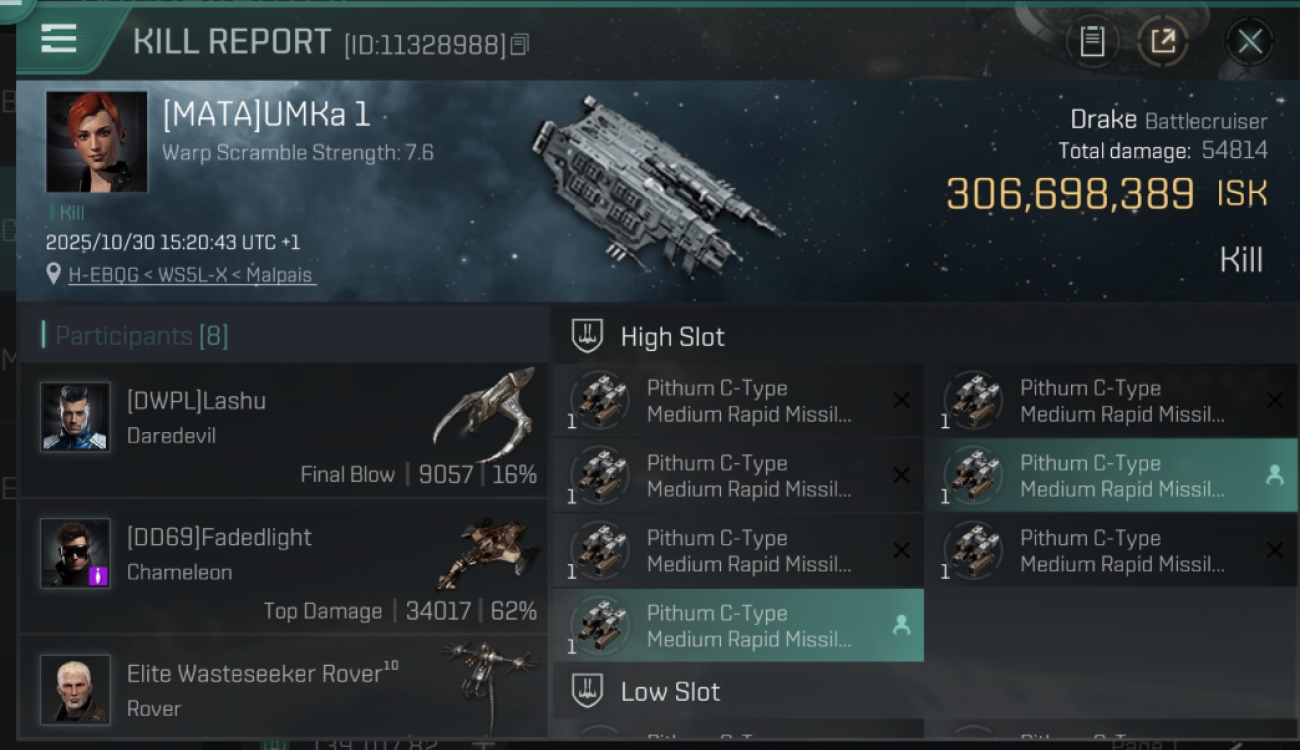
Task: Open the clipboard report icon
Action: pos(1092,42)
